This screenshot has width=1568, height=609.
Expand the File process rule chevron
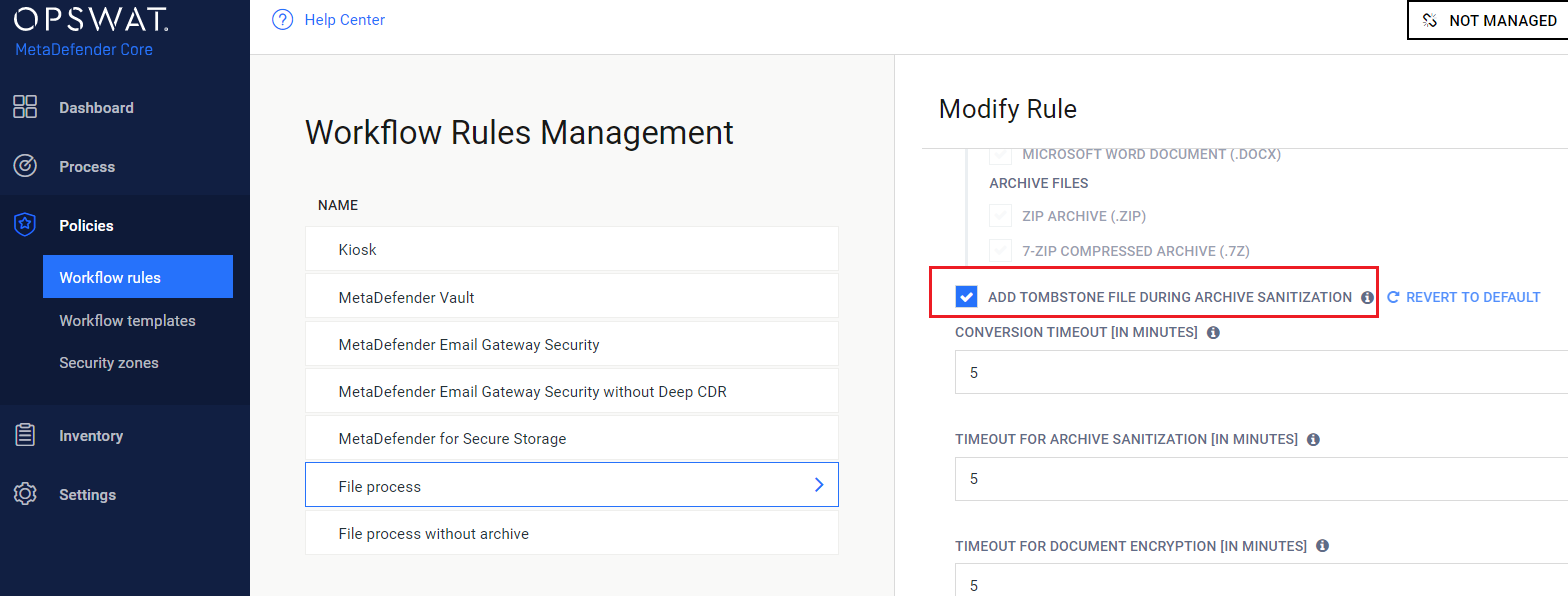819,485
